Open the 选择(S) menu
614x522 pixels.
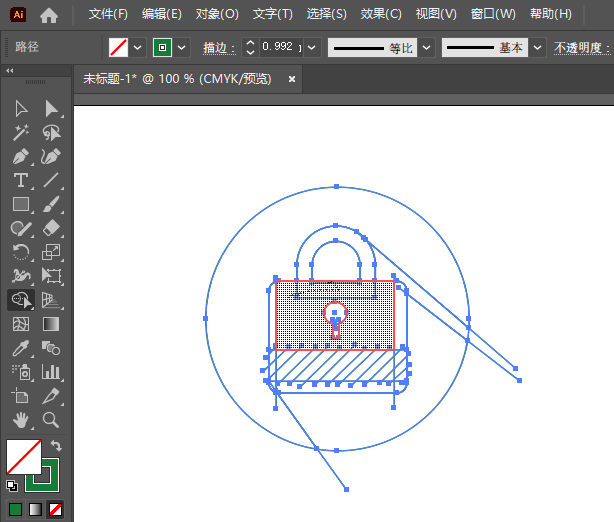(327, 14)
